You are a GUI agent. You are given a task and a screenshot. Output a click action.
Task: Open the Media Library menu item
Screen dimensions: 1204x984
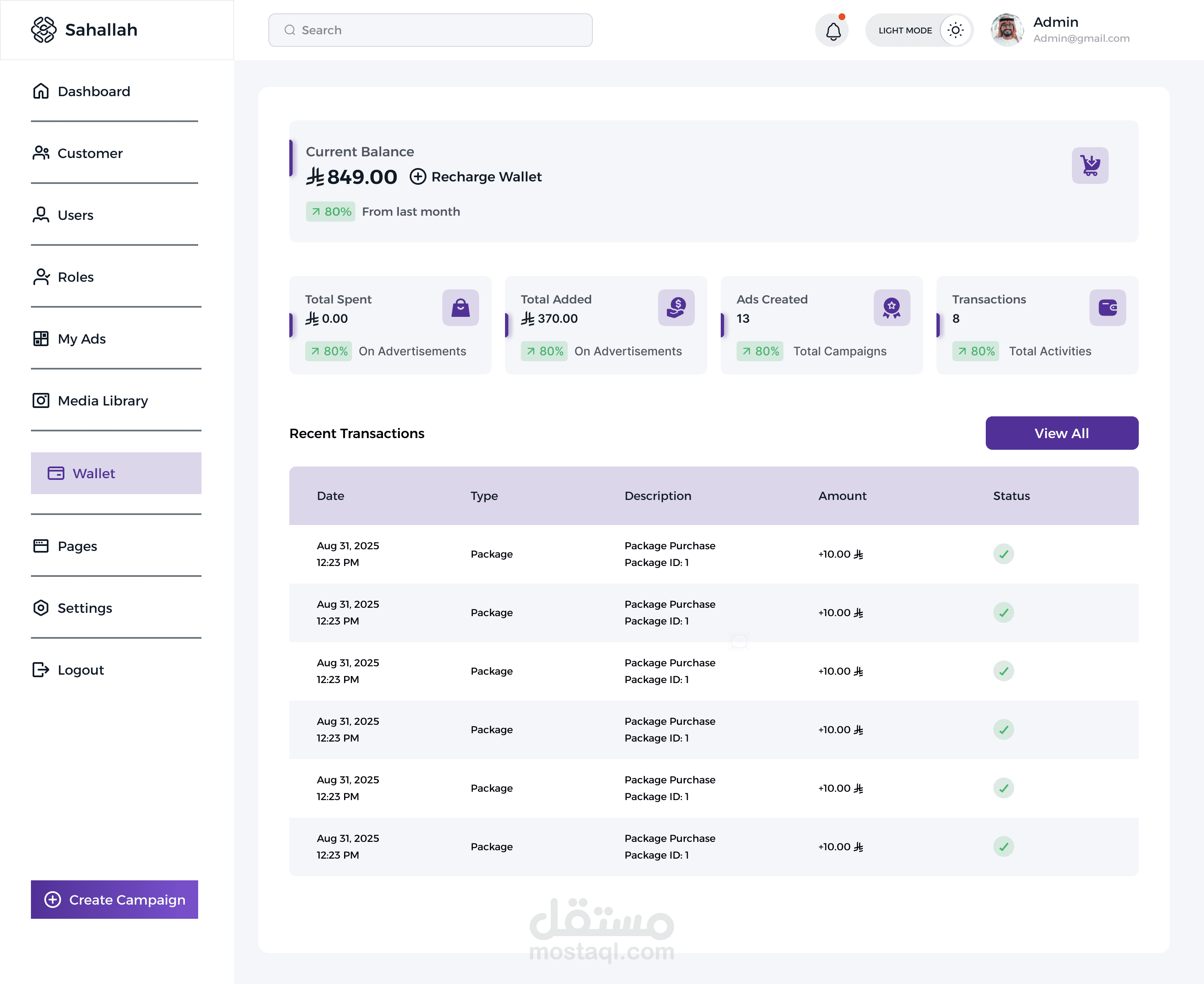[102, 401]
